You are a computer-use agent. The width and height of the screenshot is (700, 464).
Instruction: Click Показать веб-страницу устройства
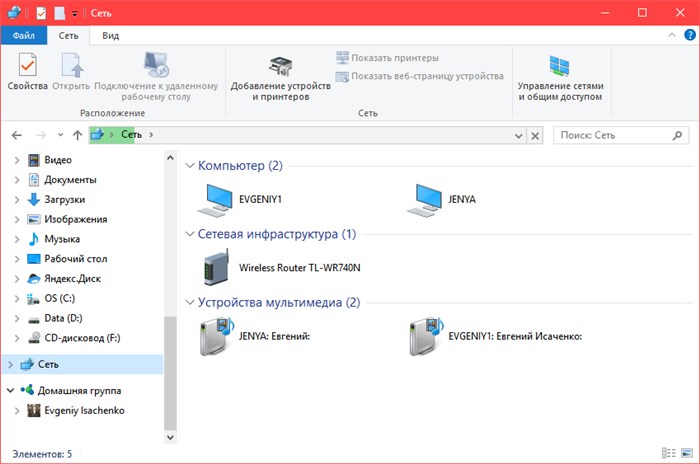420,76
